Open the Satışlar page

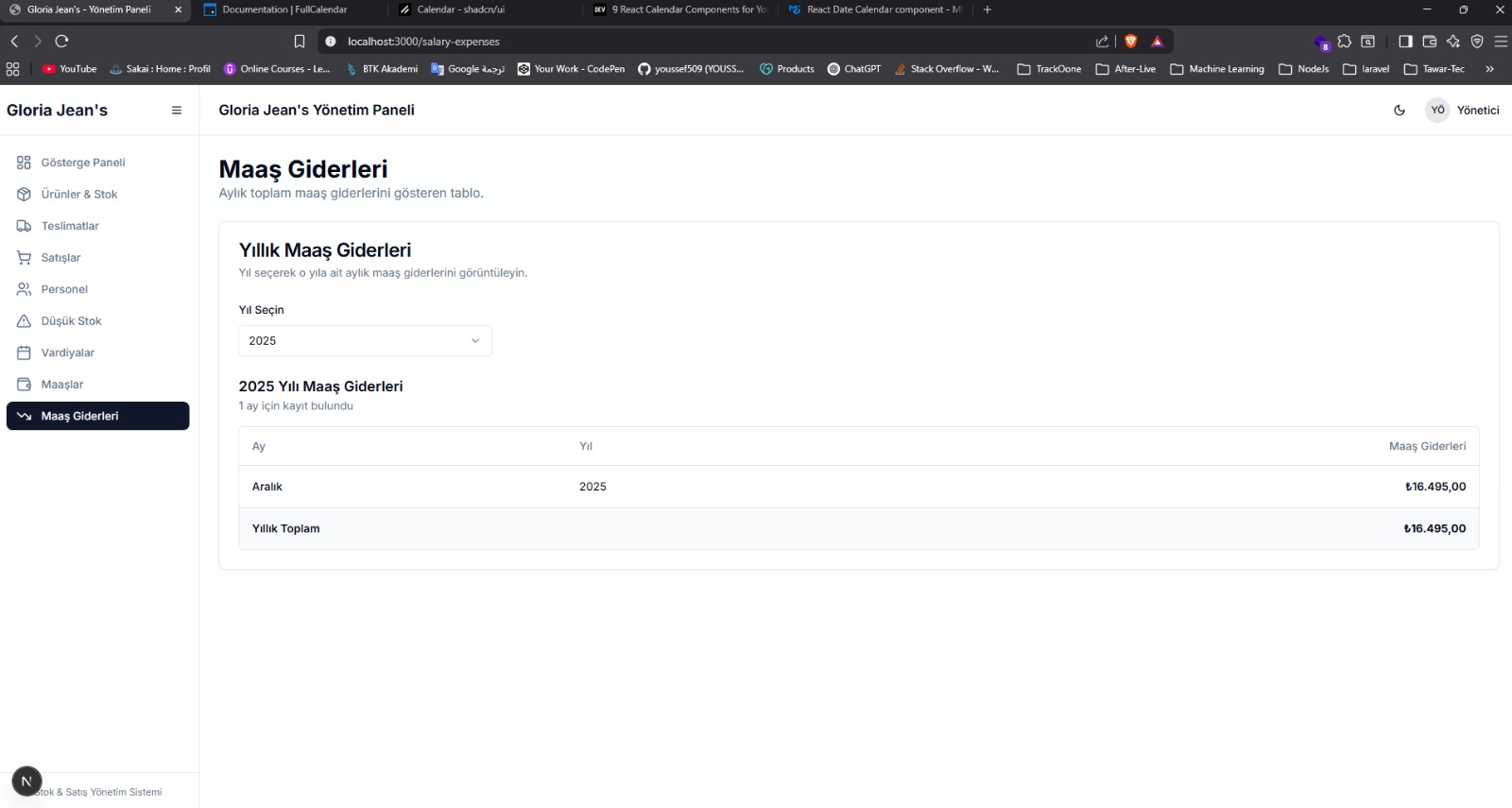pyautogui.click(x=98, y=257)
